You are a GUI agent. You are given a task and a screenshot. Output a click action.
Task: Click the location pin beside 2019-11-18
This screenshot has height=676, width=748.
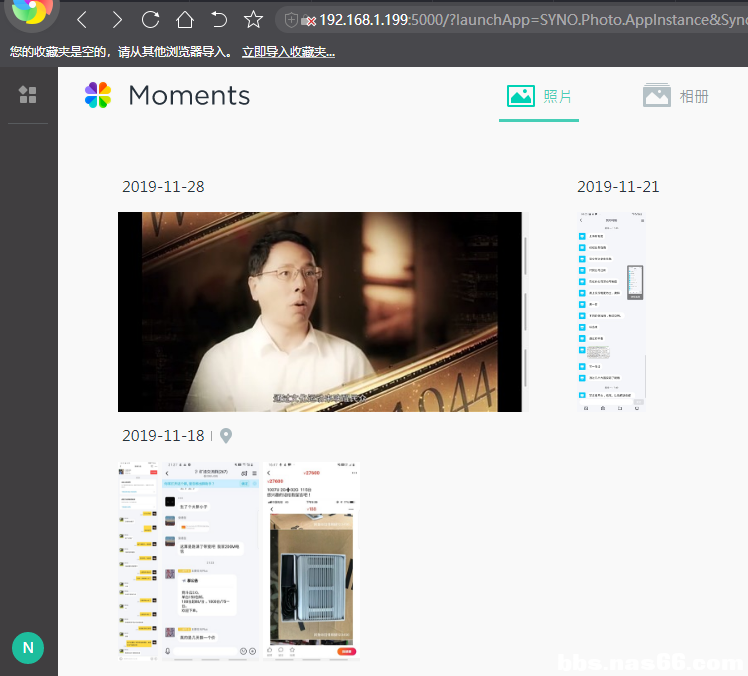coord(226,436)
